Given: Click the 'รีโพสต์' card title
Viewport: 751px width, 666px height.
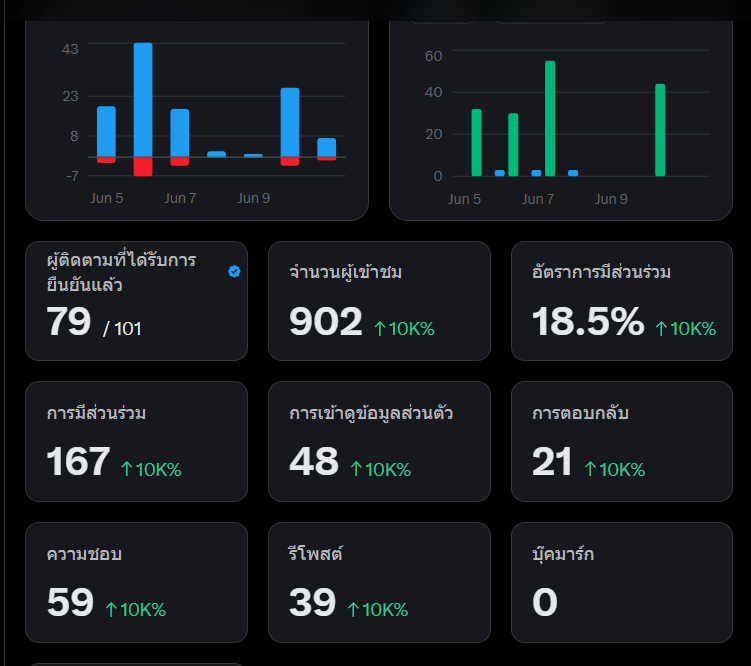Looking at the screenshot, I should (x=316, y=554).
